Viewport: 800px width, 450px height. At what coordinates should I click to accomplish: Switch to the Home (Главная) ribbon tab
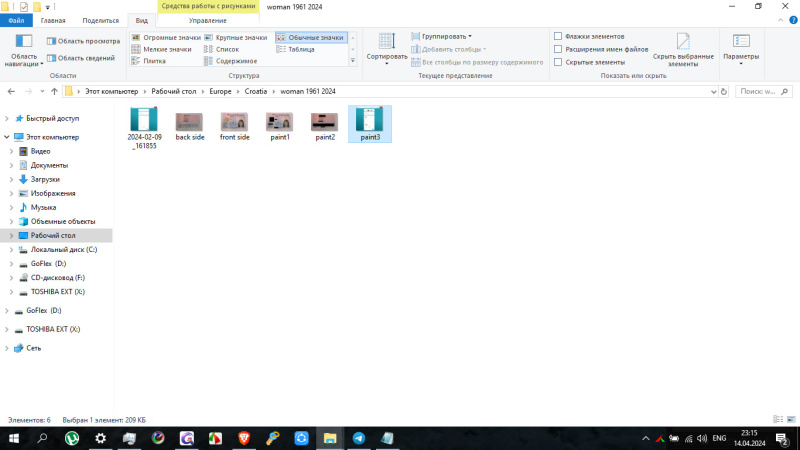click(x=53, y=20)
